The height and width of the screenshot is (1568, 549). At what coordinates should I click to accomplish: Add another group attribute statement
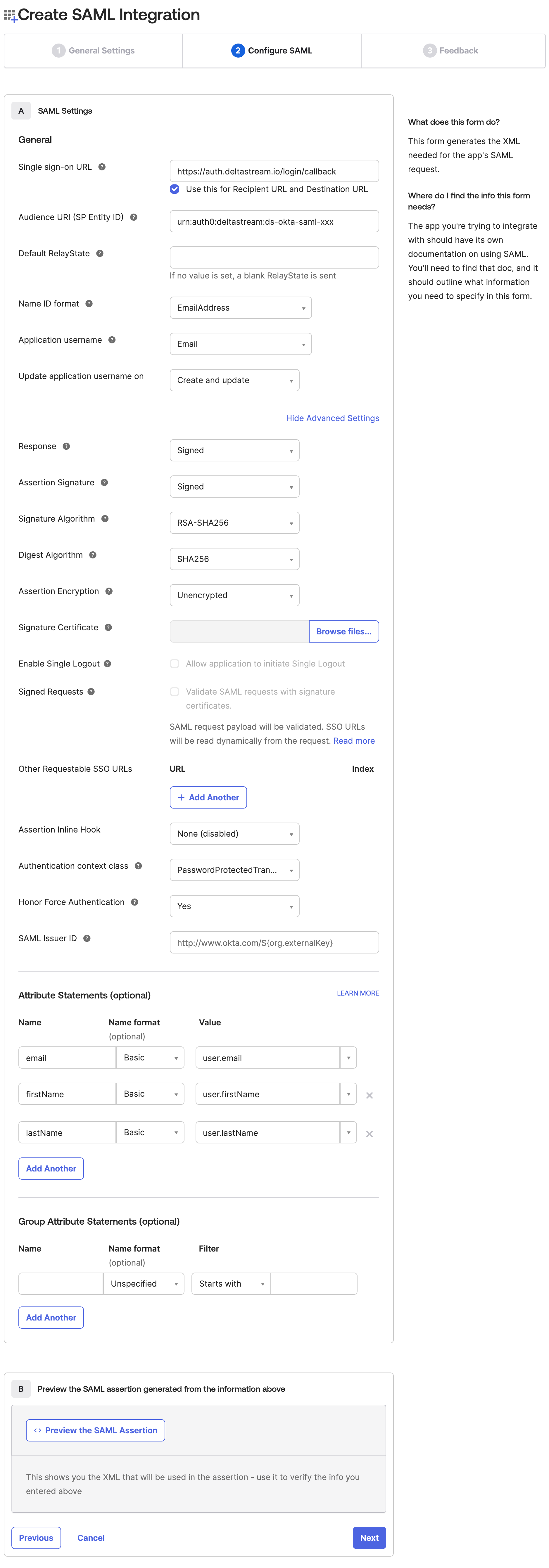tap(51, 1318)
